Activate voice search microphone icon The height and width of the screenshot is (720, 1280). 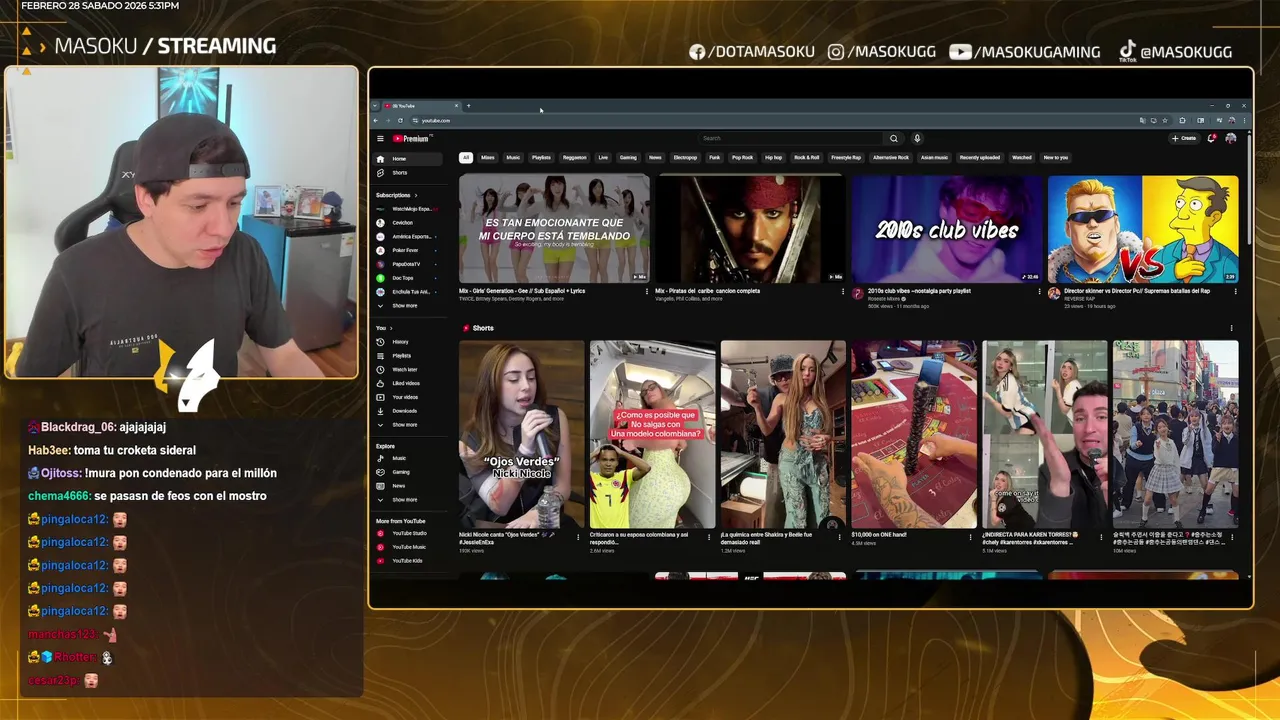coord(917,139)
